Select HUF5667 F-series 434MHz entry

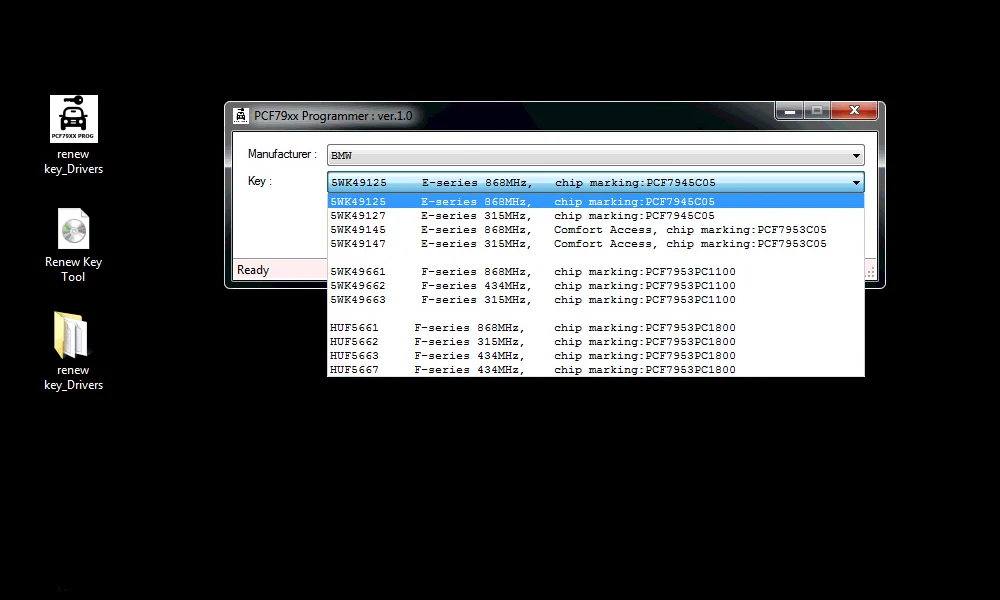click(596, 370)
